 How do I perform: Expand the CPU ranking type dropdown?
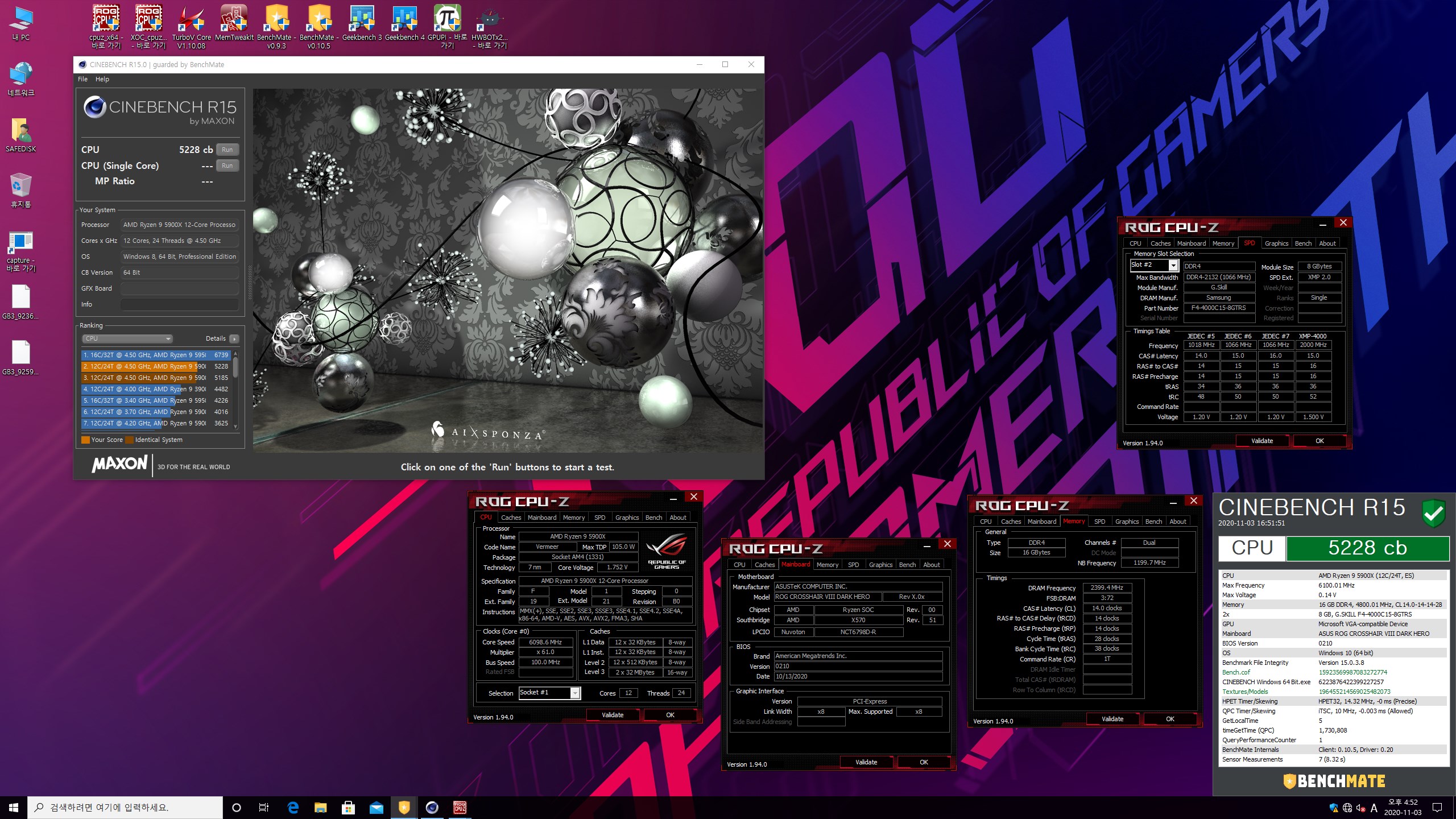pos(127,338)
